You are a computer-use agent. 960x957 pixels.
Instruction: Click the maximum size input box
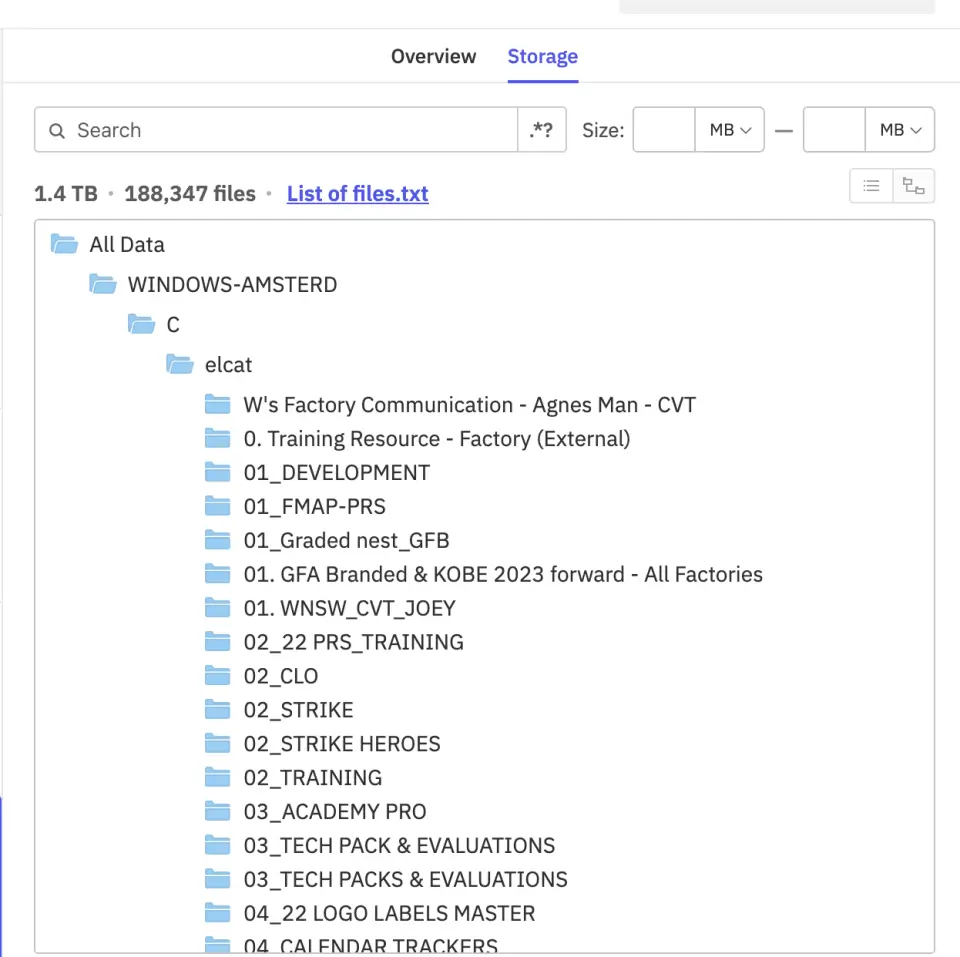pos(834,130)
